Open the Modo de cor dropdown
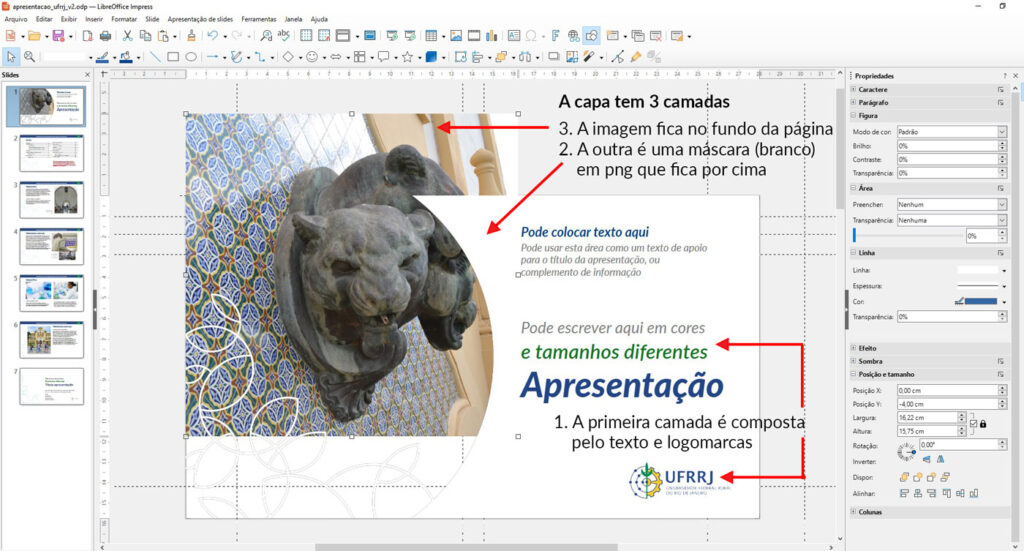Image resolution: width=1024 pixels, height=551 pixels. [x=1001, y=132]
